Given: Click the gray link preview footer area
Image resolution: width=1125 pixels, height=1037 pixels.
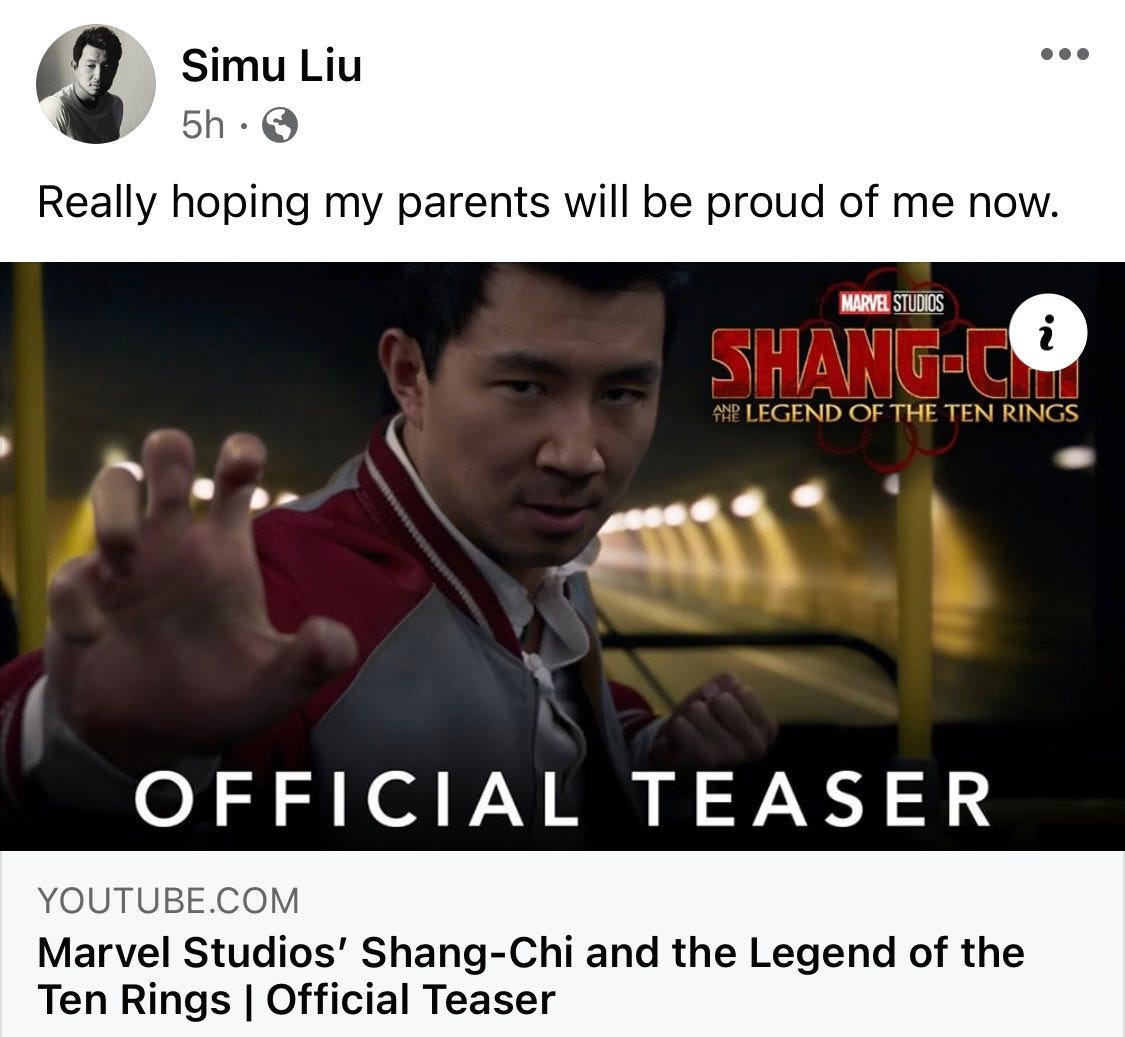Looking at the screenshot, I should click(x=562, y=944).
